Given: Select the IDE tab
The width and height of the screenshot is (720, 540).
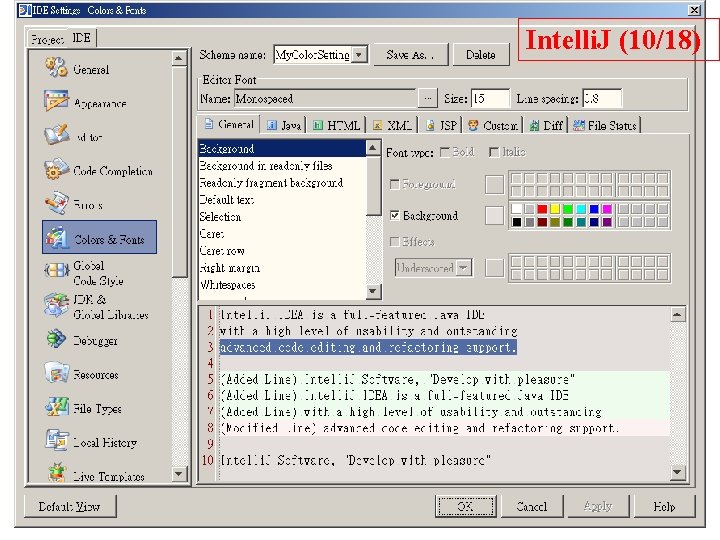Looking at the screenshot, I should 82,38.
